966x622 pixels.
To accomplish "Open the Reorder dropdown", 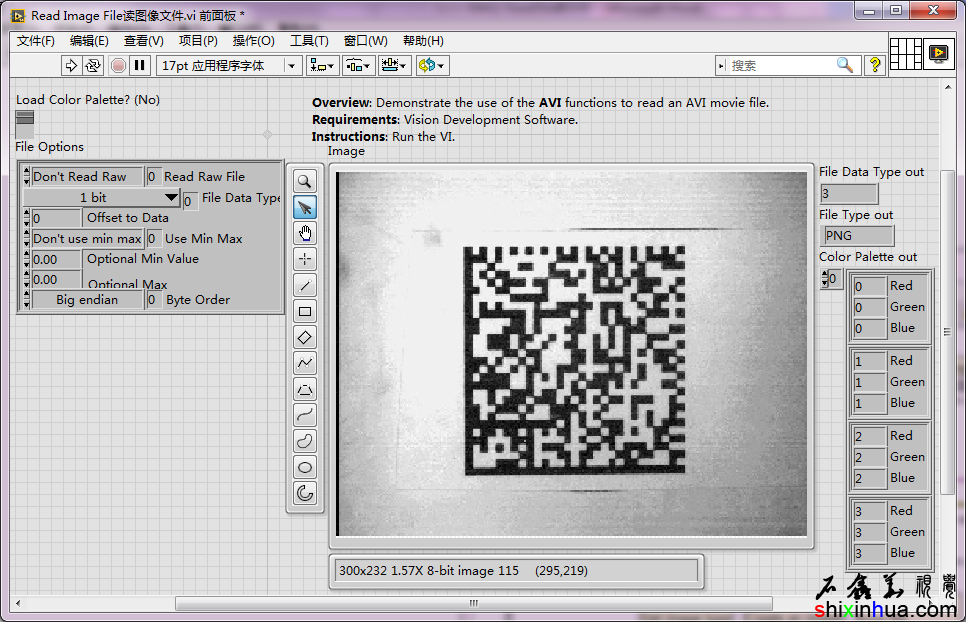I will click(432, 65).
